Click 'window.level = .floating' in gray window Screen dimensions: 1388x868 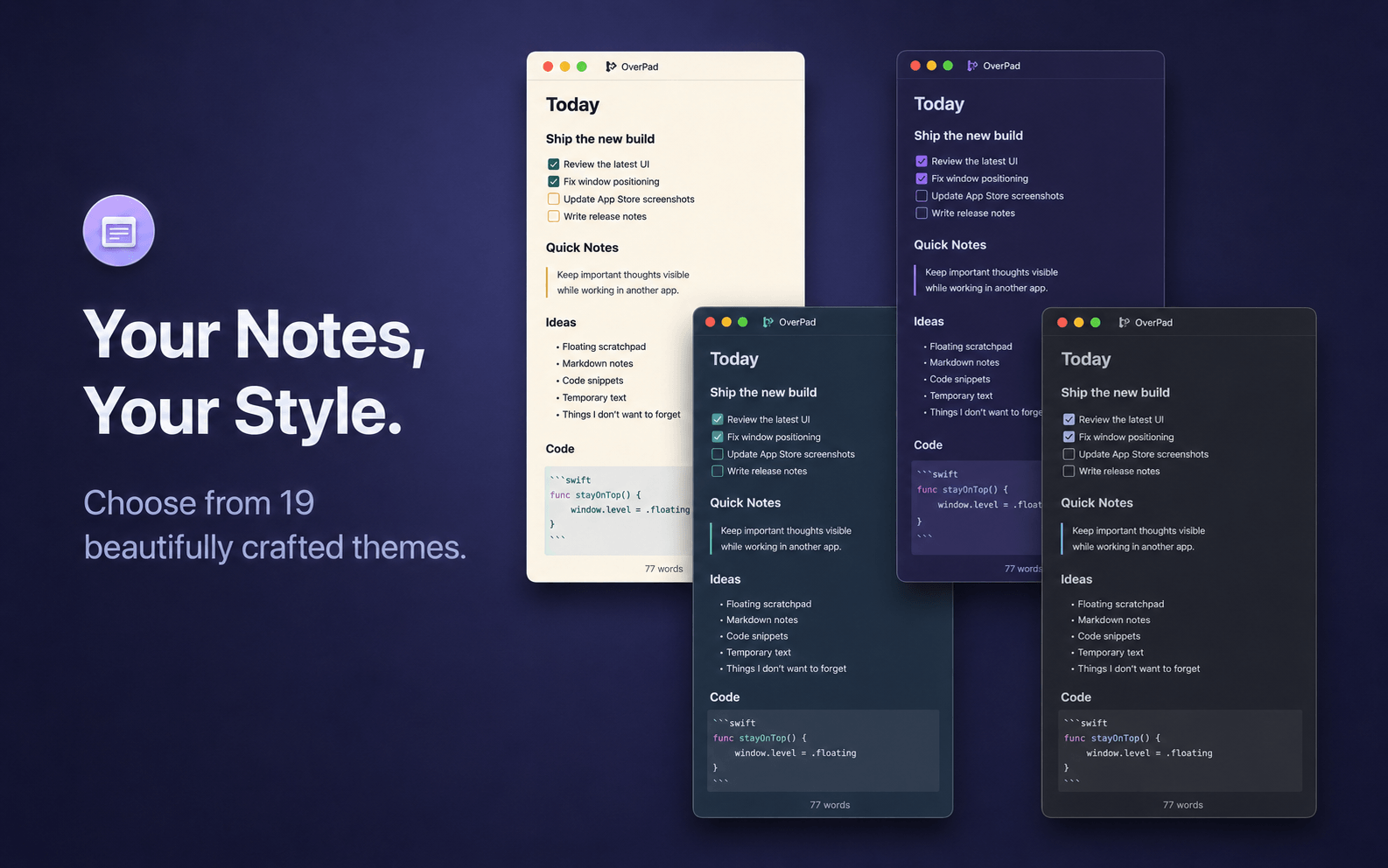tap(1149, 752)
